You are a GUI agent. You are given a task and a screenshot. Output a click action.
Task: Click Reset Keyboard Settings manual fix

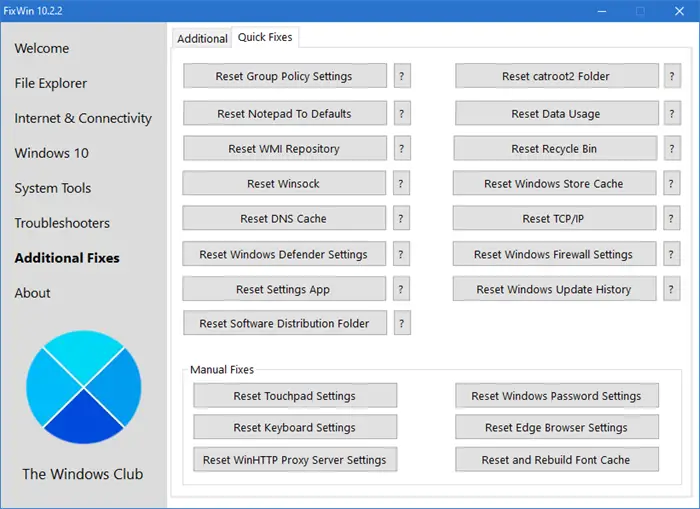pos(295,427)
